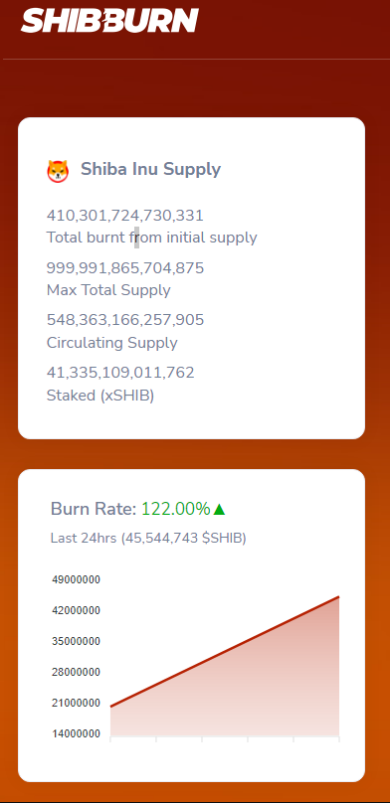Click the green burn rate up arrow
The image size is (390, 803).
pyautogui.click(x=219, y=509)
